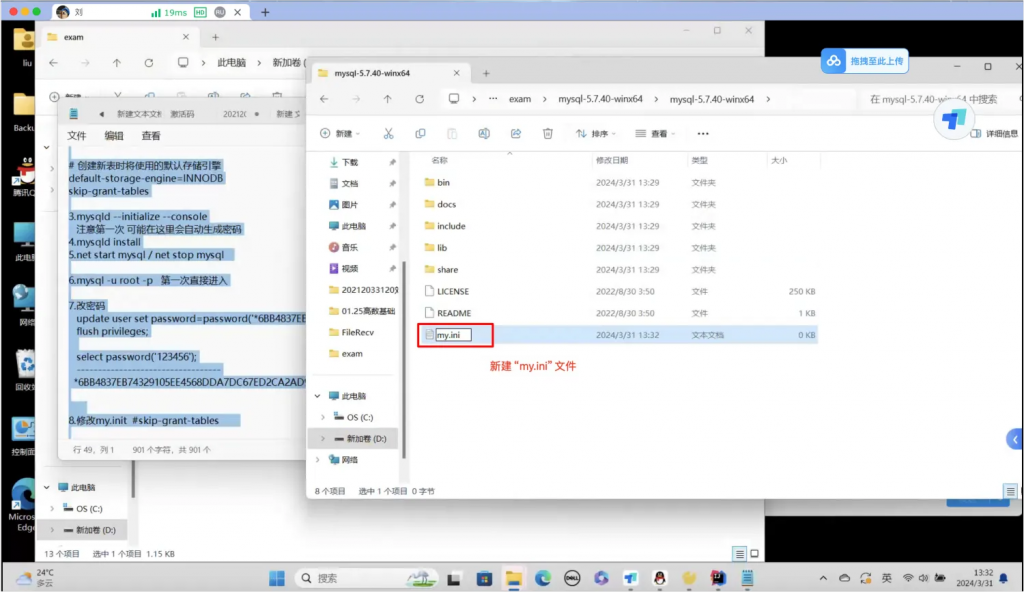Image resolution: width=1024 pixels, height=592 pixels.
Task: Click the Delete trash can icon
Action: point(548,133)
